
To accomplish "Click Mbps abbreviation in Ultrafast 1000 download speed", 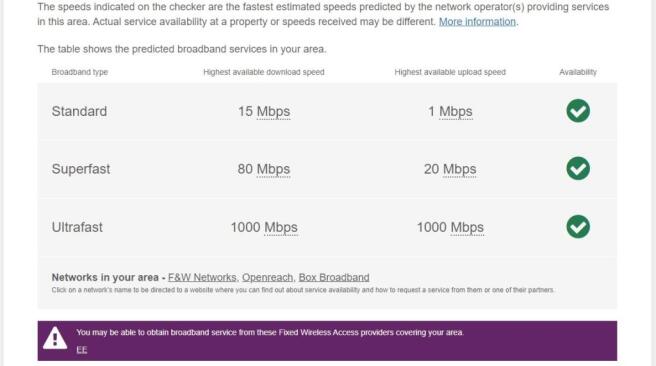I will (x=281, y=228).
